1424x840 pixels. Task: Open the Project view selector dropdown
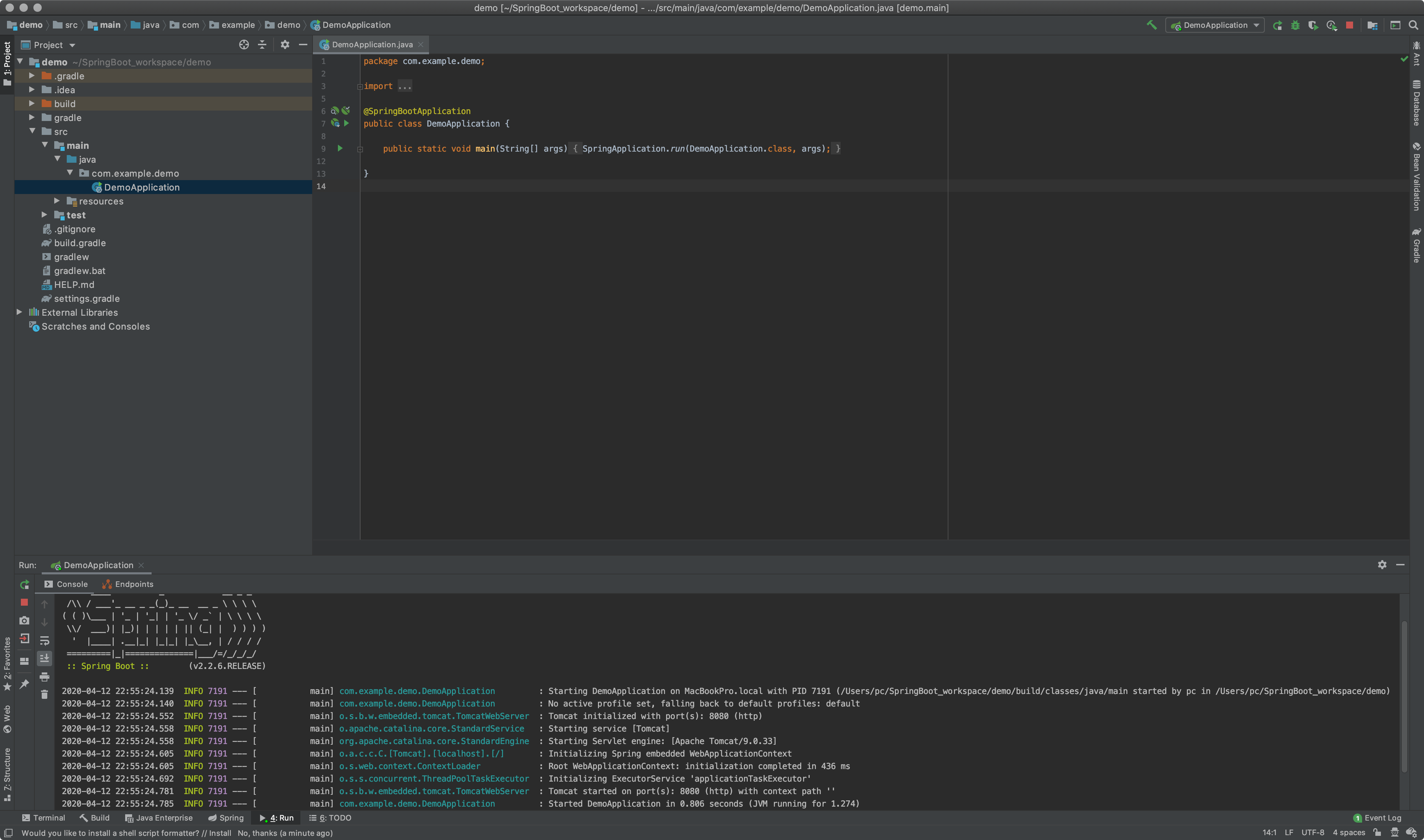[x=48, y=45]
